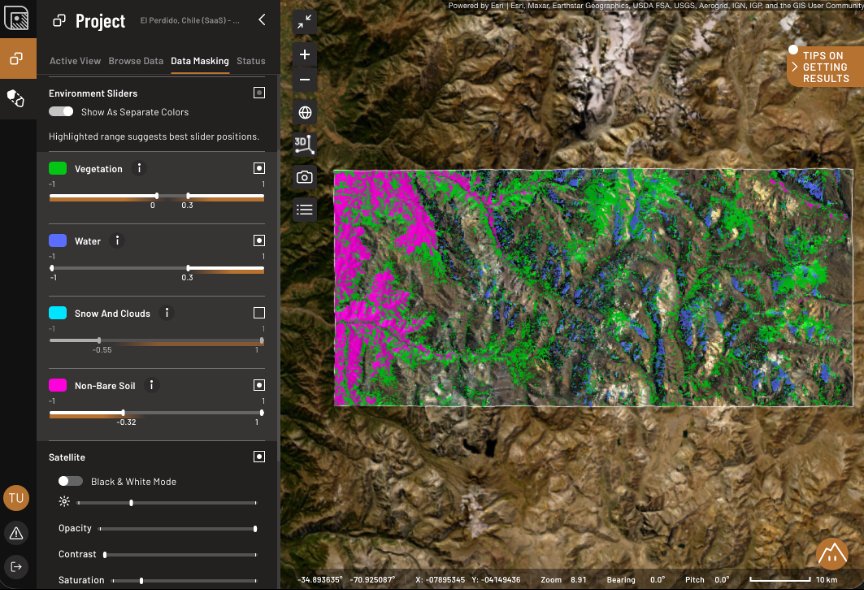Viewport: 864px width, 590px height.
Task: Expand Tips On Getting Results panel
Action: point(825,67)
